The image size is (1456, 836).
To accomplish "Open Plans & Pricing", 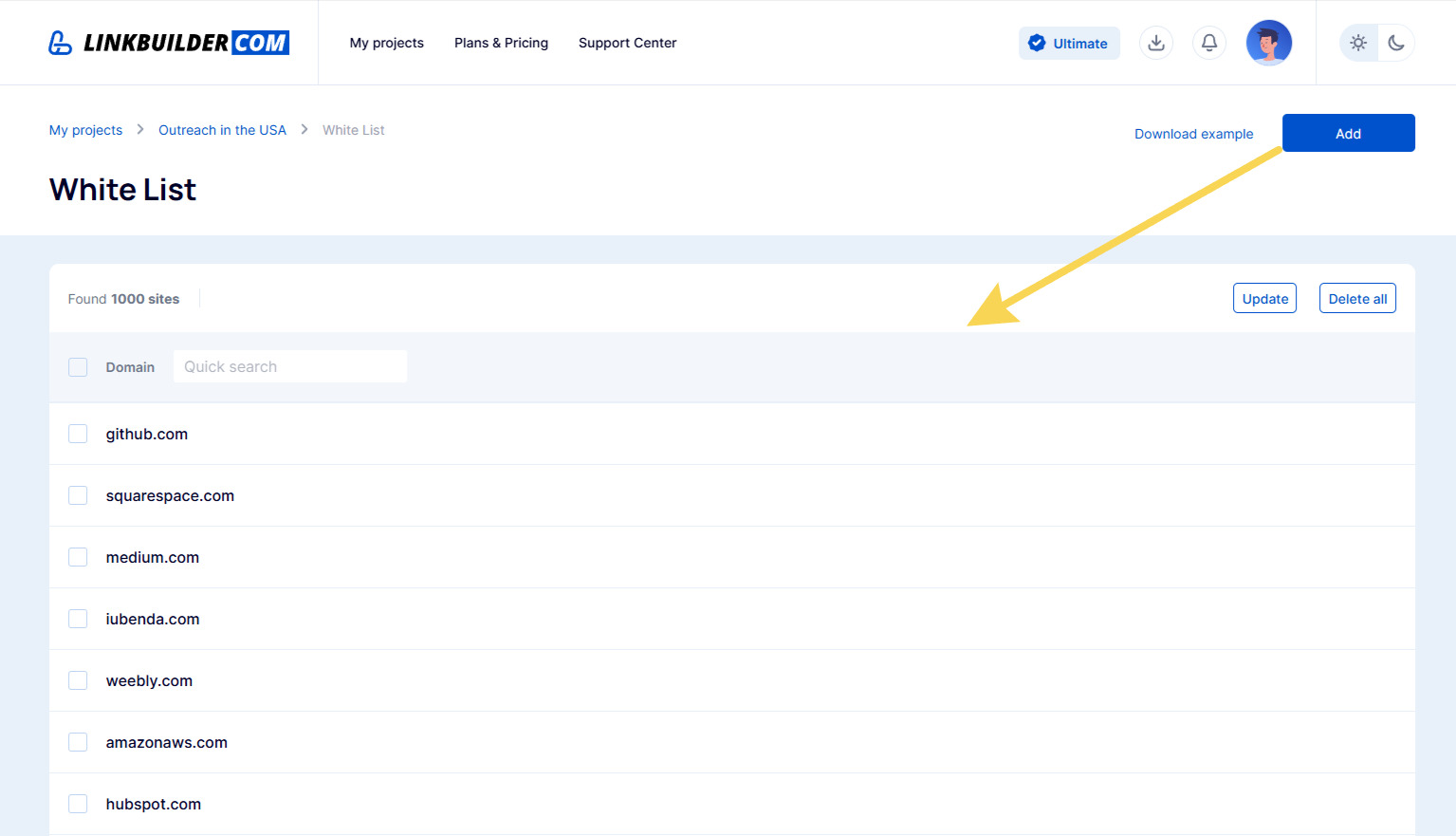I will pos(501,43).
